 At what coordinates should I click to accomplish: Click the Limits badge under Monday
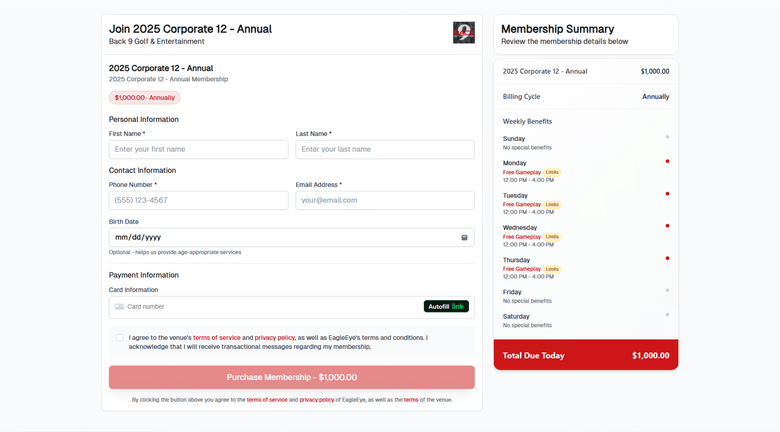[x=552, y=172]
